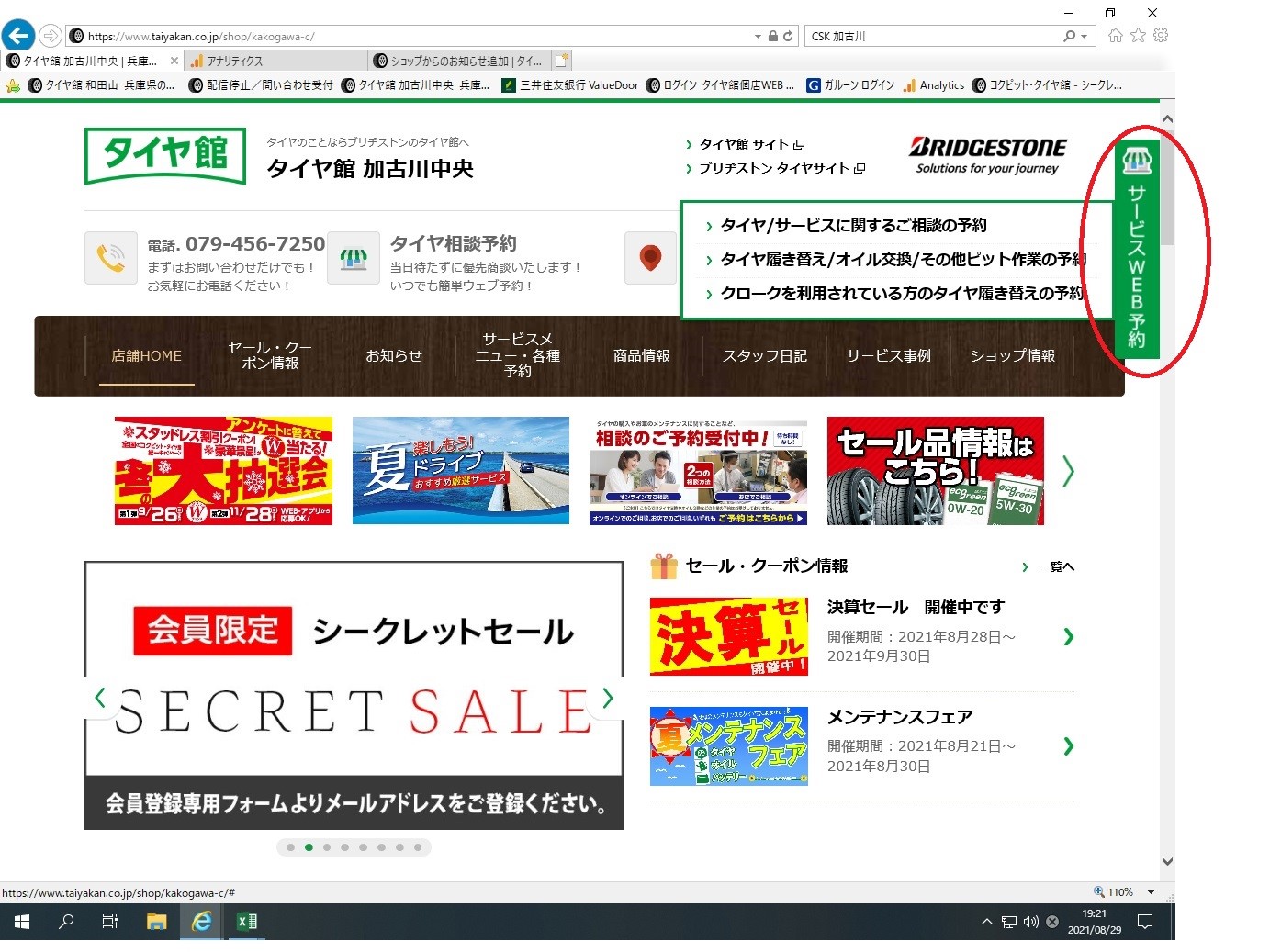Open ショップ情報 navigation item
This screenshot has height=952, width=1270.
click(1013, 355)
